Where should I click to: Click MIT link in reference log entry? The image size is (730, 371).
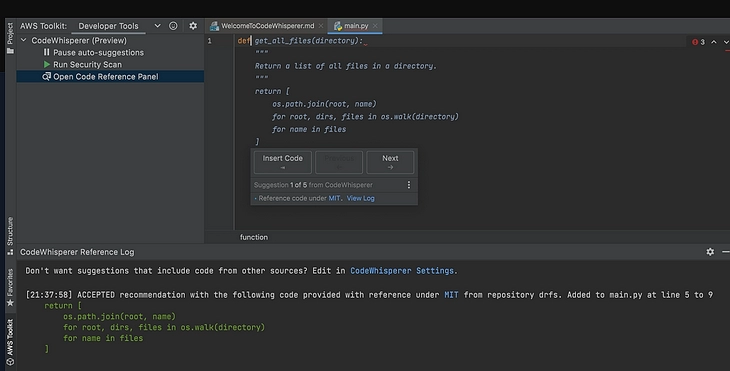click(x=451, y=295)
